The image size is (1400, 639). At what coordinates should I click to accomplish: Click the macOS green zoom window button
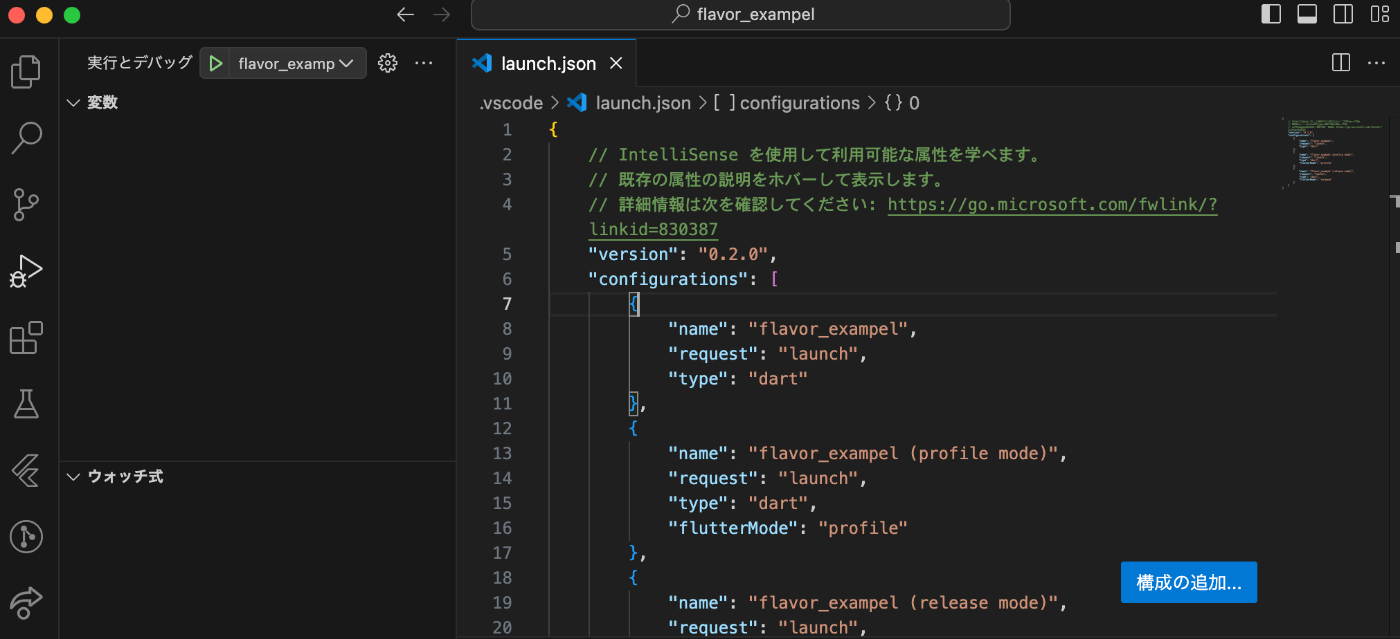click(x=71, y=14)
